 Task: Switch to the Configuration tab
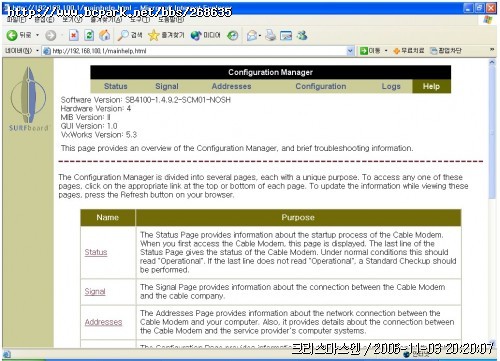321,86
